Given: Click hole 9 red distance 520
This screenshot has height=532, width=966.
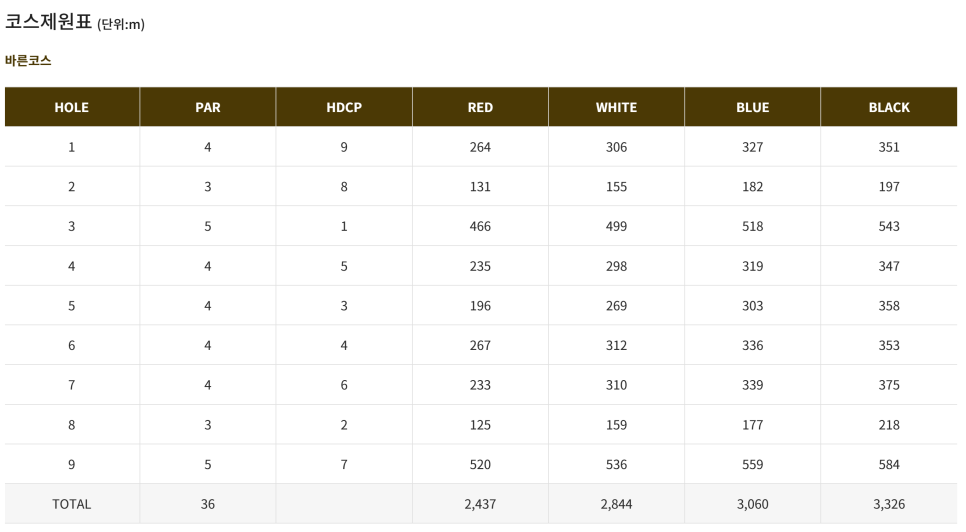Looking at the screenshot, I should coord(480,464).
